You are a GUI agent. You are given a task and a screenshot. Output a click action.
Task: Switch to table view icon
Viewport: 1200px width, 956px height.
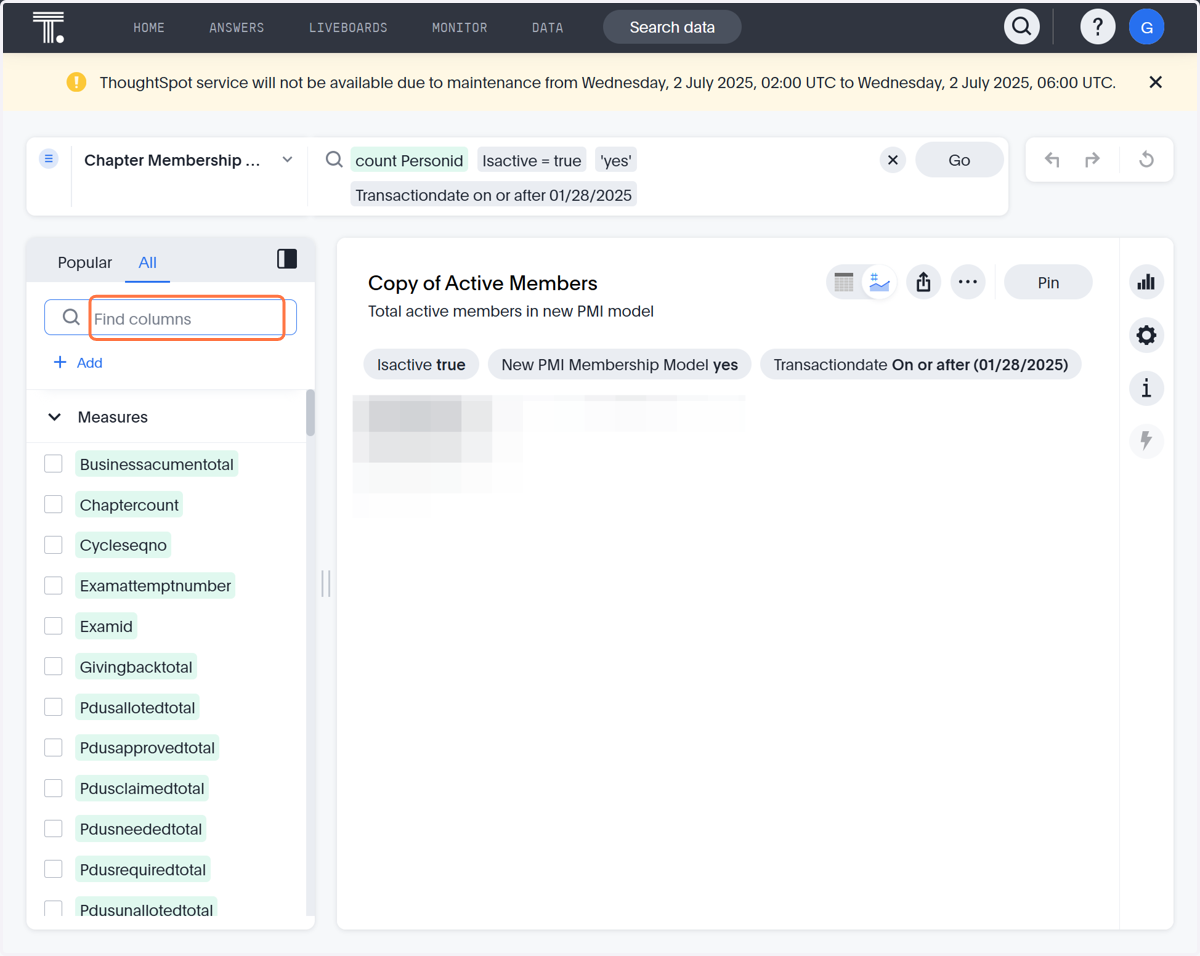pos(844,283)
